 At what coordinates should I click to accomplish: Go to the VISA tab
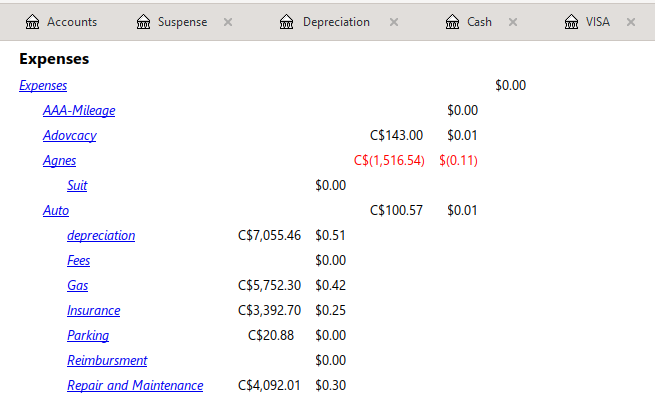coord(597,22)
